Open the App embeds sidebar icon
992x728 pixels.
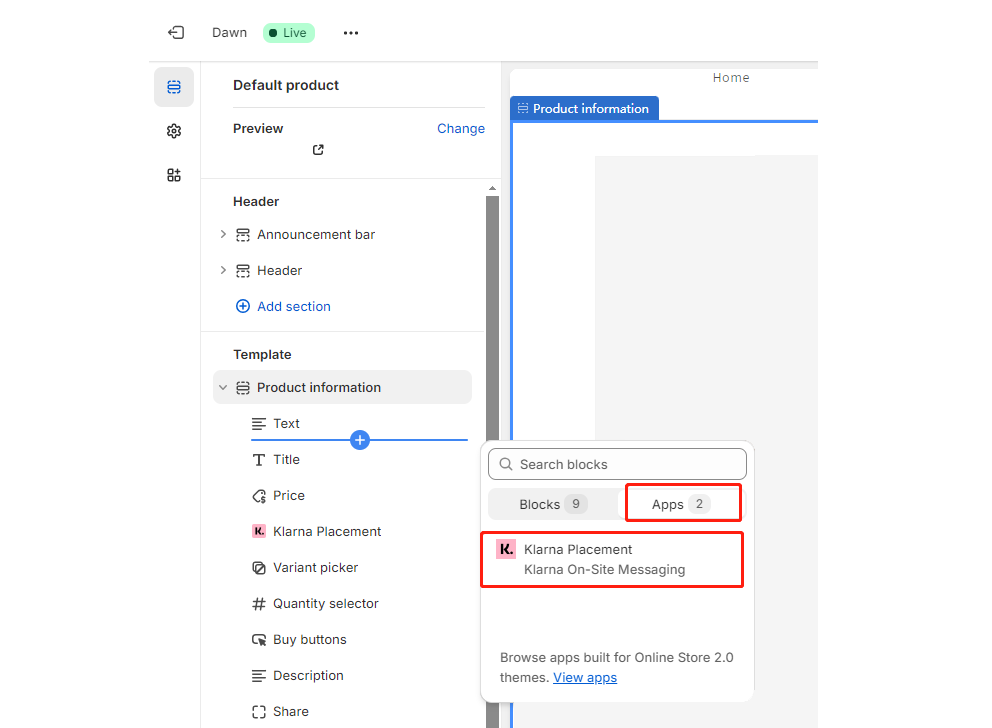point(174,175)
